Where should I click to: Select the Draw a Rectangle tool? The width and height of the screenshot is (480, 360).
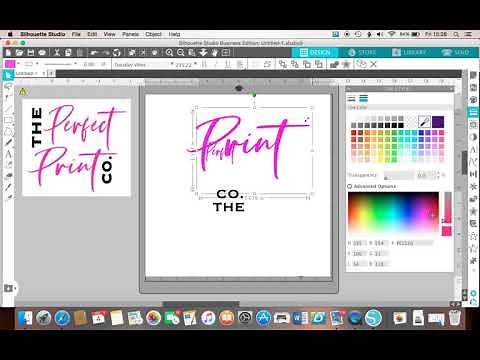[8, 120]
